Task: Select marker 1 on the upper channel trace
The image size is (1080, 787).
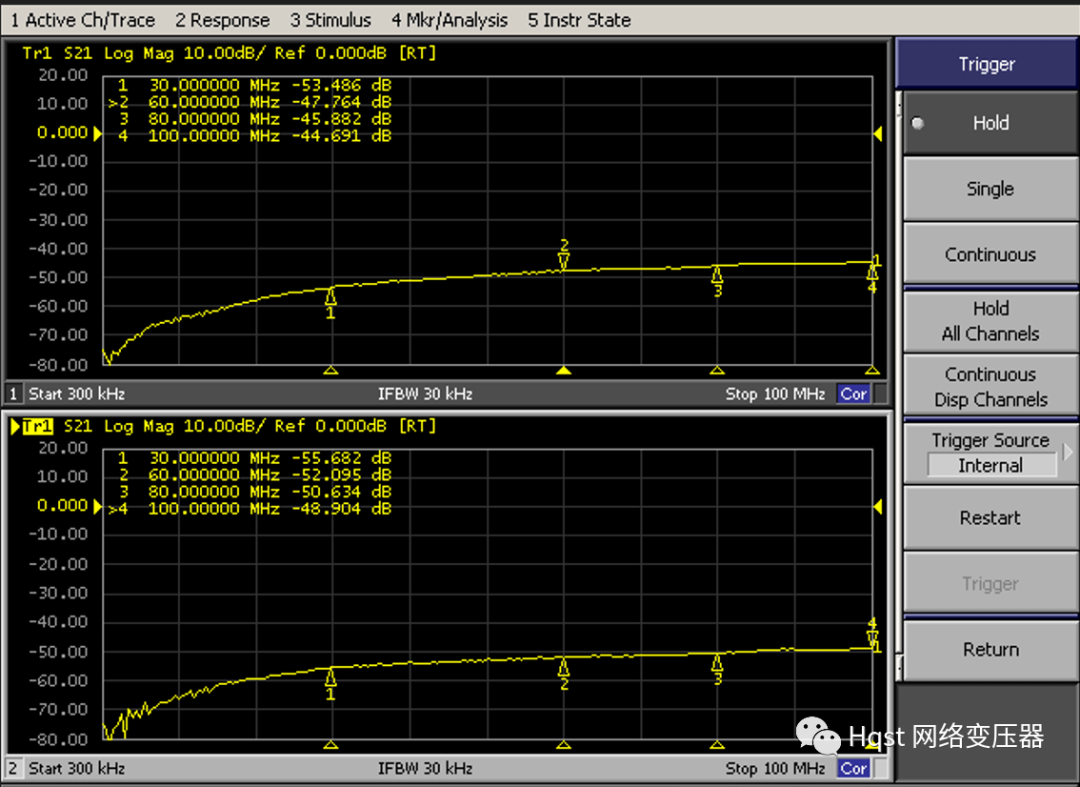Action: click(331, 297)
